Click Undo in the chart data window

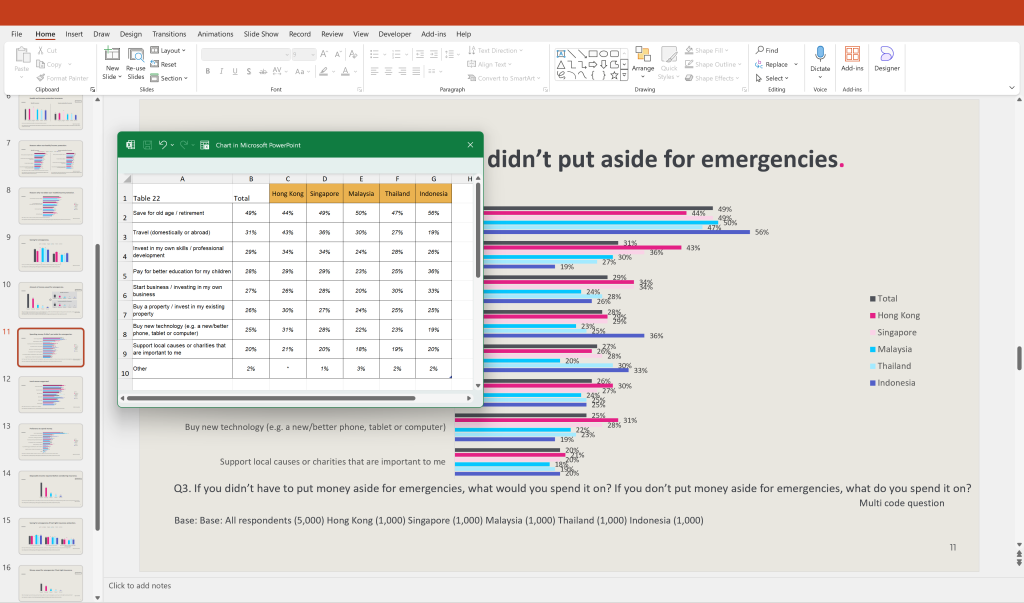163,145
